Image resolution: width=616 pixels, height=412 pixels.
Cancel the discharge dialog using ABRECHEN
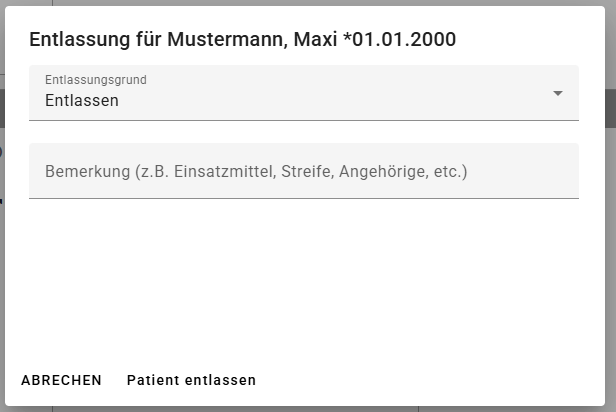(x=61, y=380)
